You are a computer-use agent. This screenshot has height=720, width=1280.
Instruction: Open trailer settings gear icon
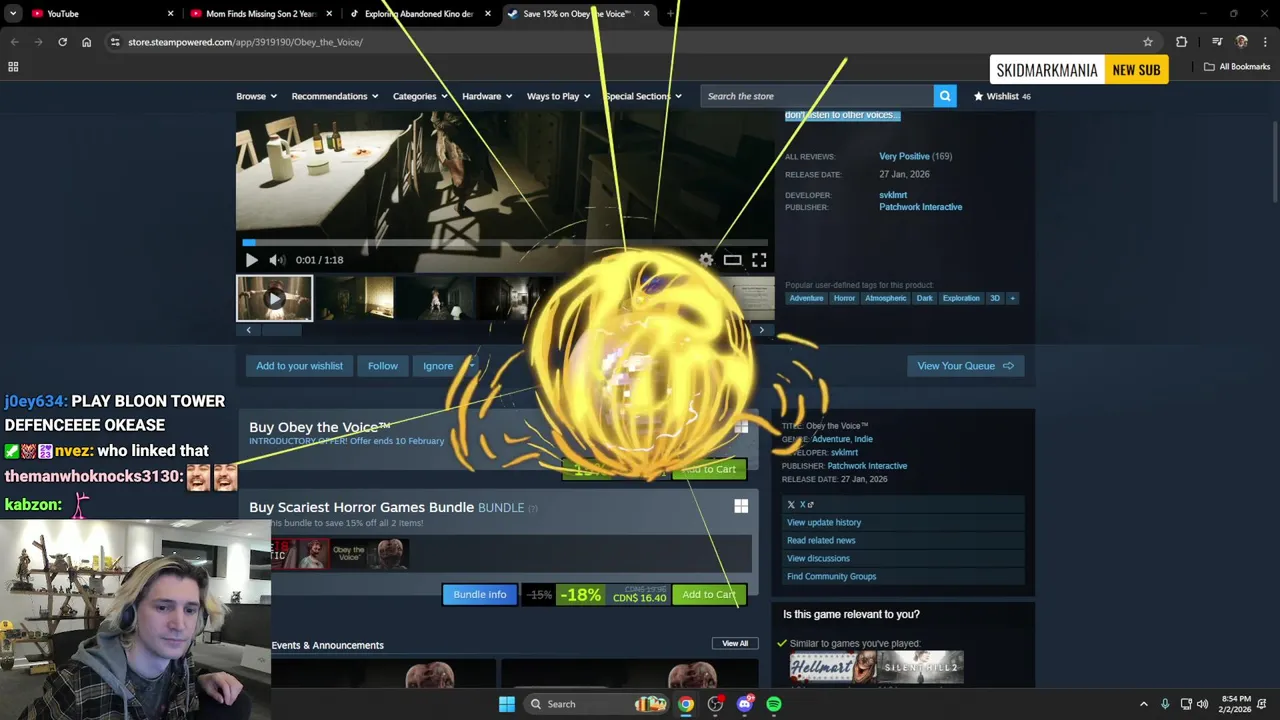[706, 260]
